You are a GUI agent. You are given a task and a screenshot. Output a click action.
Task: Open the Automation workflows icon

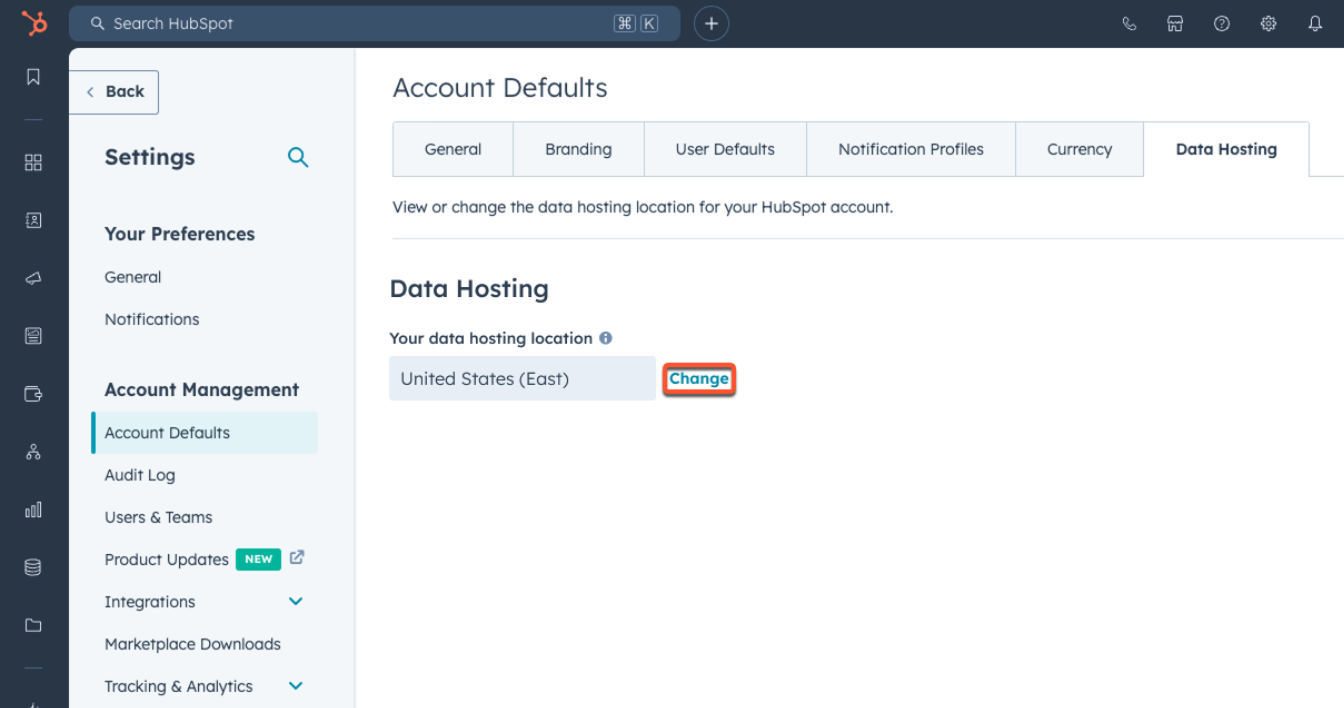pos(33,452)
